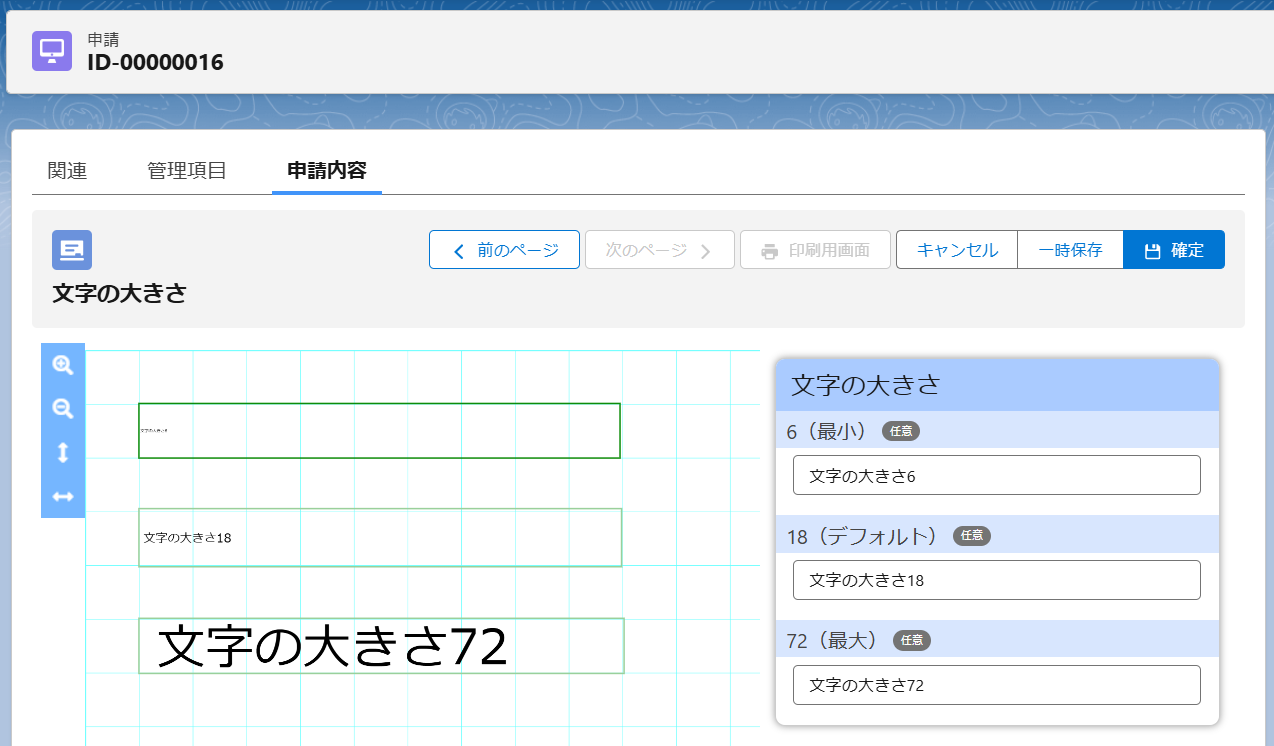Click 一時保存 to save temporarily
The image size is (1274, 746).
(x=1070, y=250)
